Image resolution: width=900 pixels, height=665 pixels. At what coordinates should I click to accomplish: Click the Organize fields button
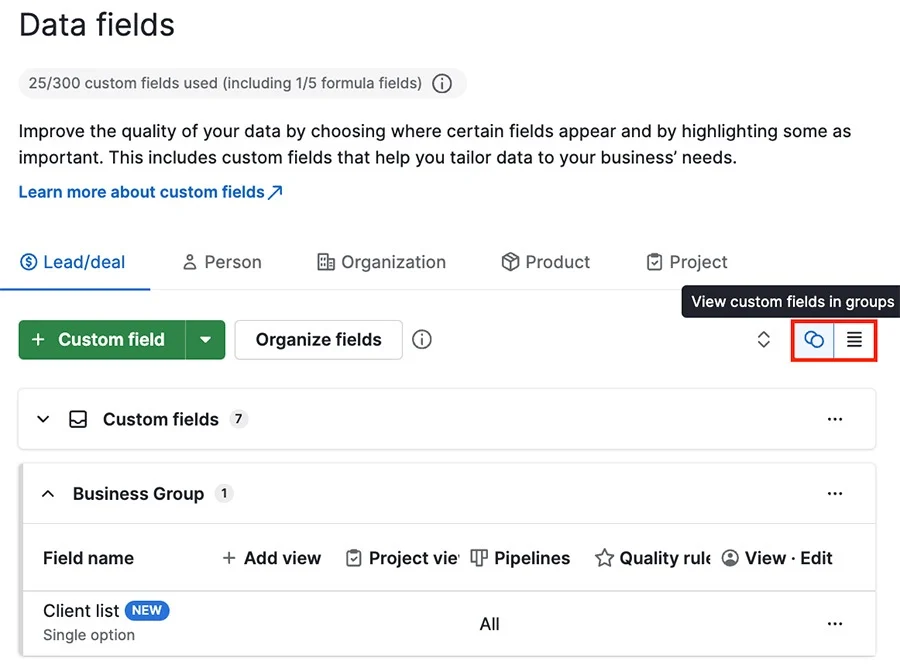318,340
